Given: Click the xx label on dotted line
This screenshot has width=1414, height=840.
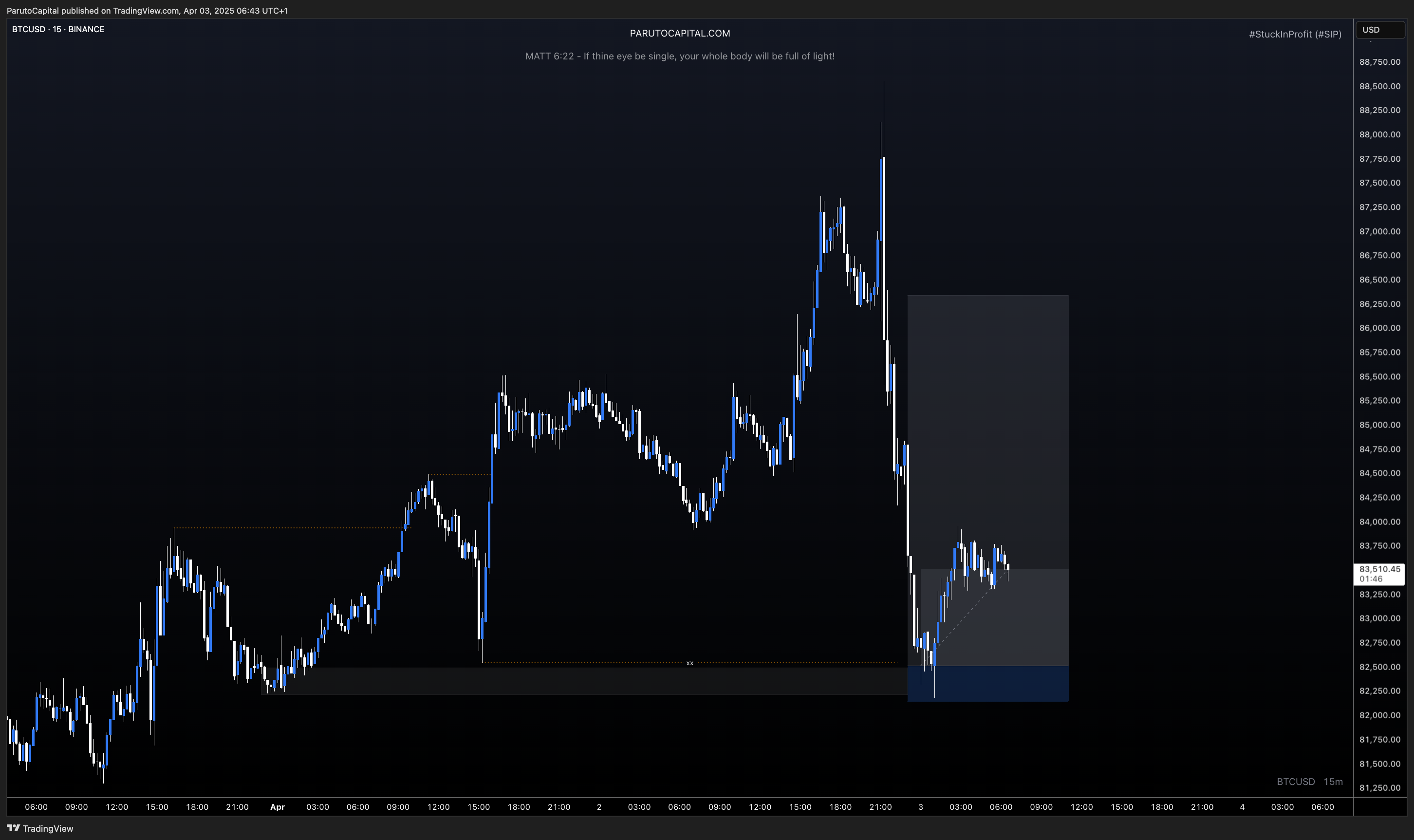Looking at the screenshot, I should (689, 663).
